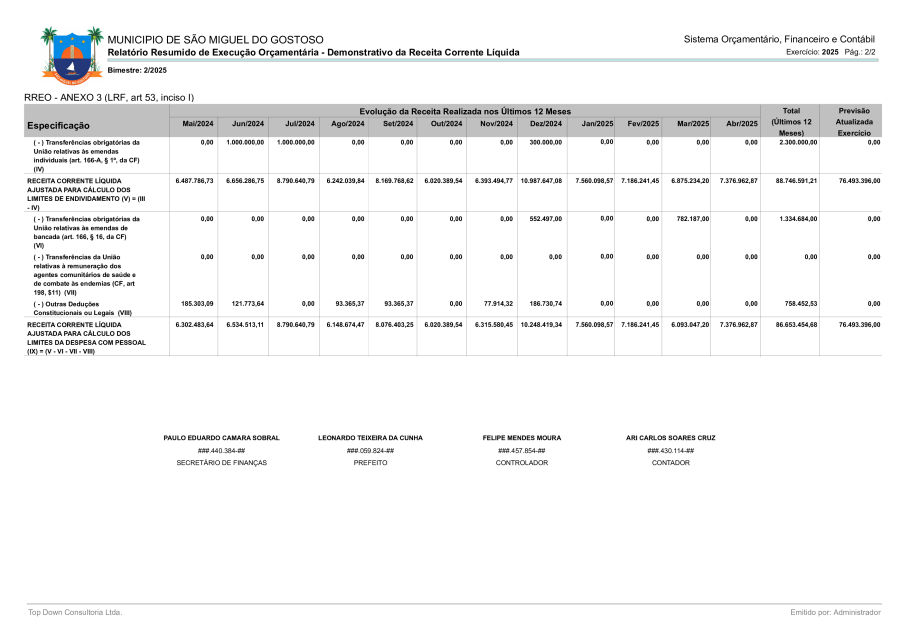900x637 pixels.
Task: Select the "Total (Últimos 12 Meses)" header
Action: (x=791, y=121)
